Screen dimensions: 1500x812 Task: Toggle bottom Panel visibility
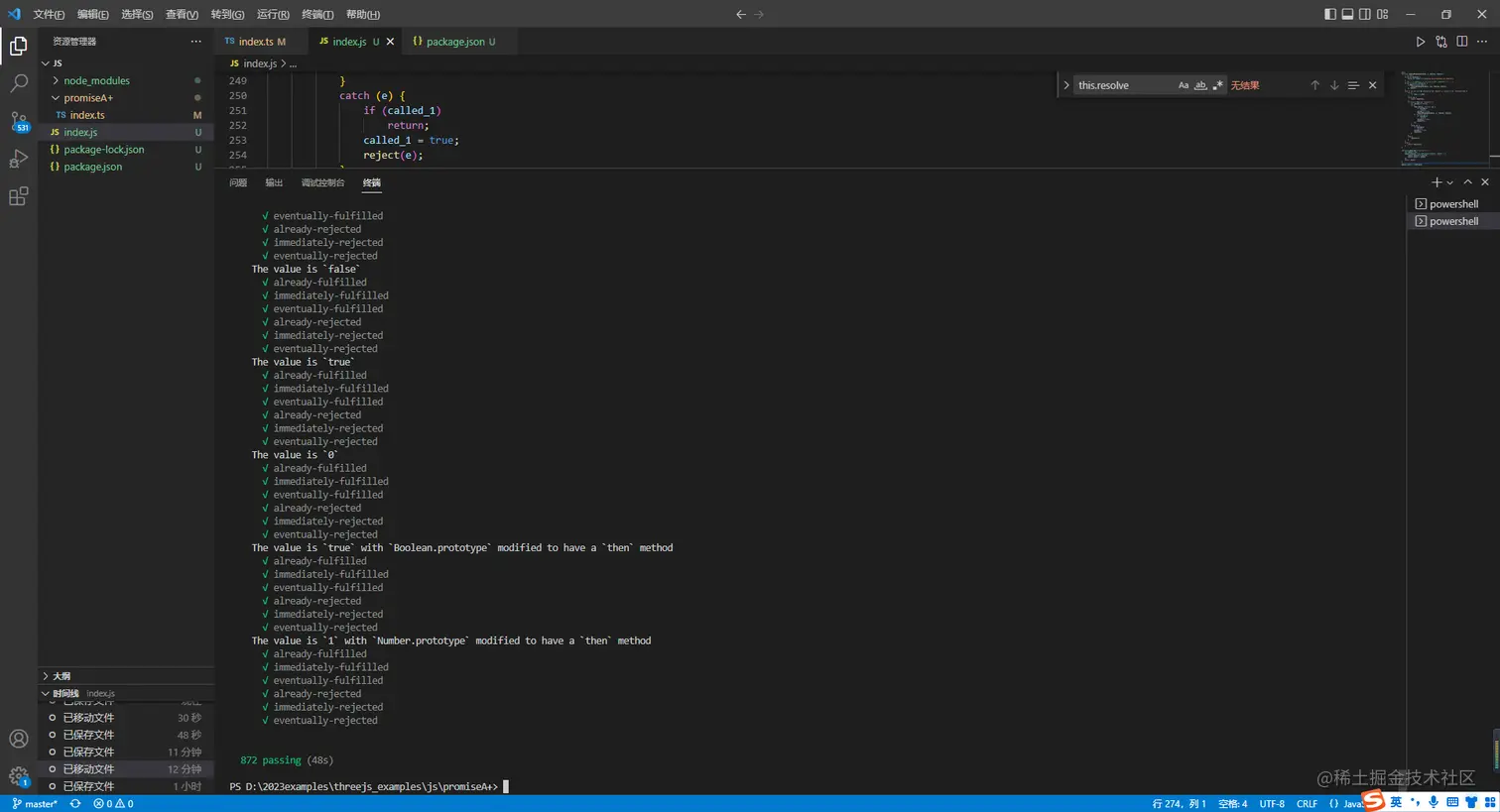tap(1347, 14)
